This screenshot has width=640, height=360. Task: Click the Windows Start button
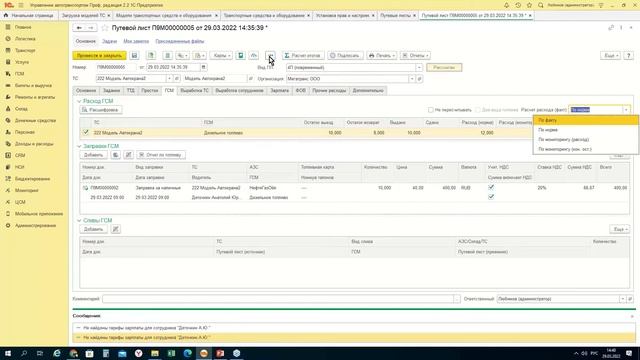point(8,353)
